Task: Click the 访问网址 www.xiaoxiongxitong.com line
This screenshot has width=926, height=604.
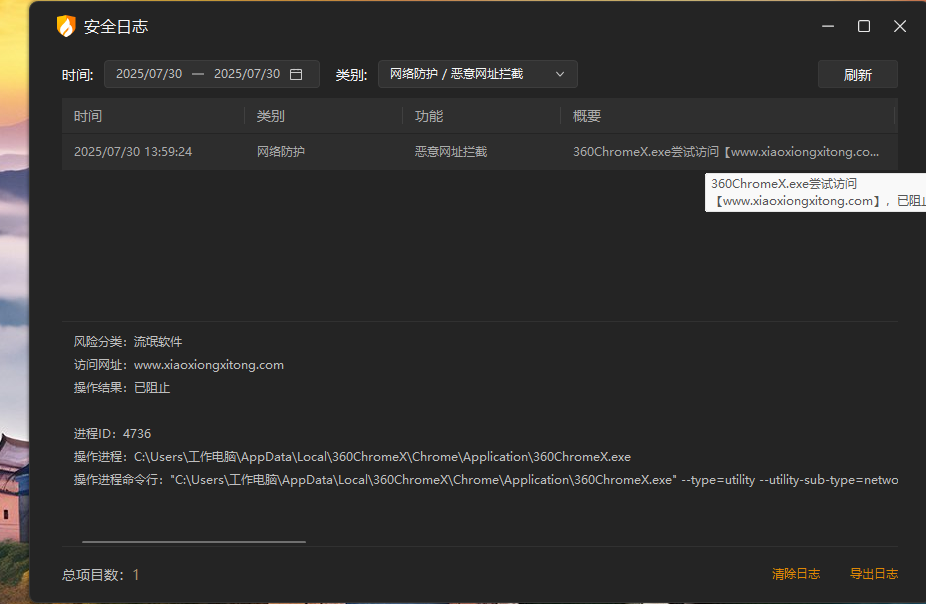Action: click(x=178, y=365)
